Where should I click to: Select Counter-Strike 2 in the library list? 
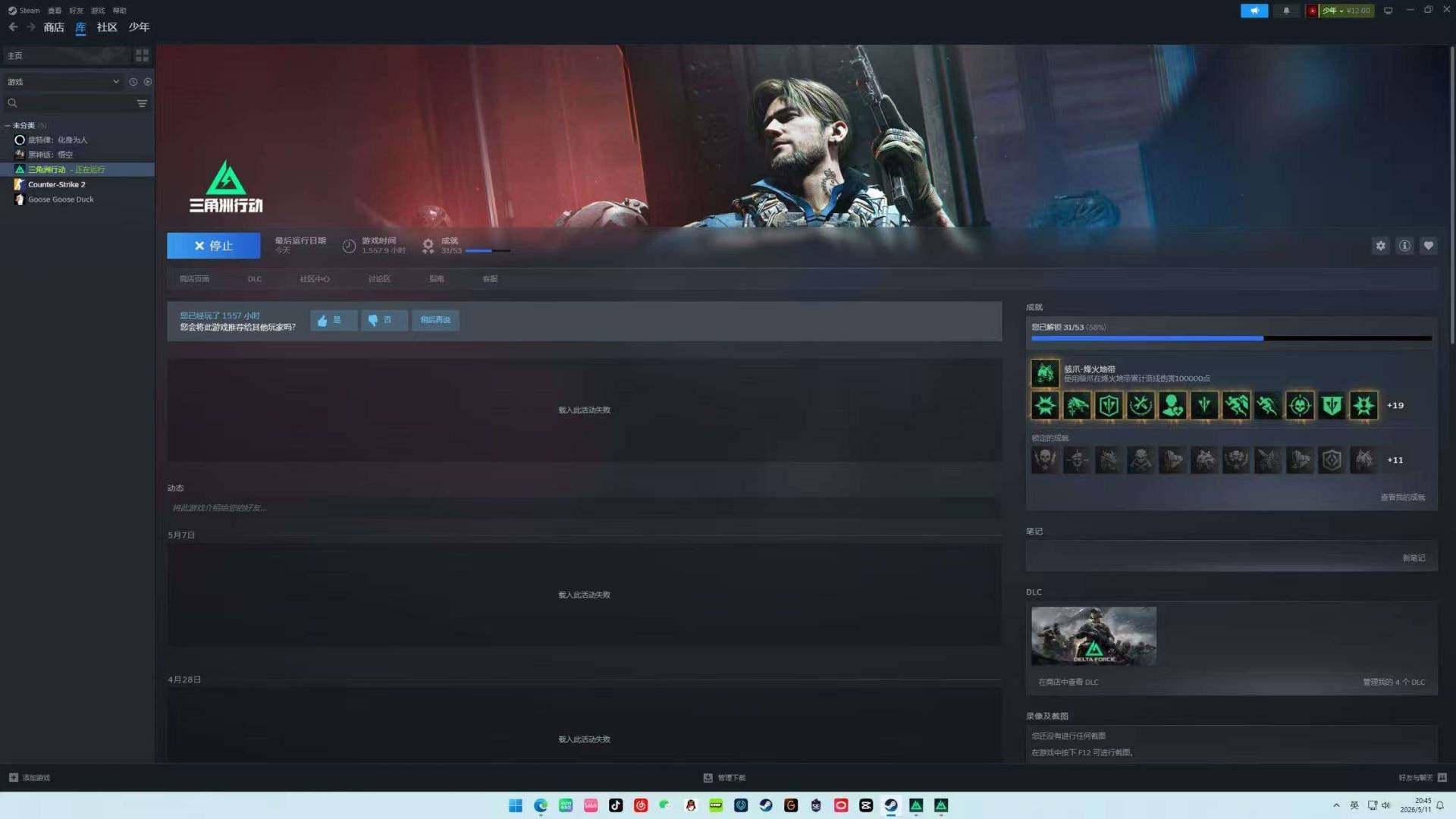pyautogui.click(x=77, y=184)
